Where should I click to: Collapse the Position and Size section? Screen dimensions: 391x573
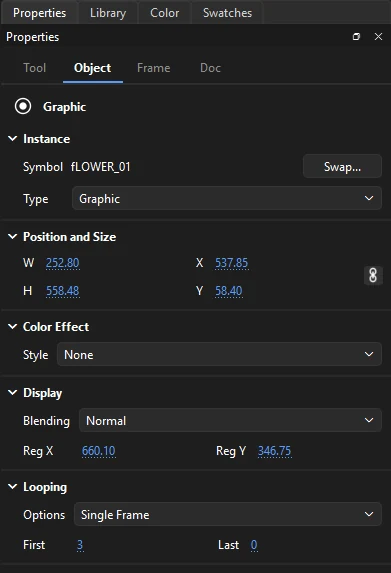(12, 236)
